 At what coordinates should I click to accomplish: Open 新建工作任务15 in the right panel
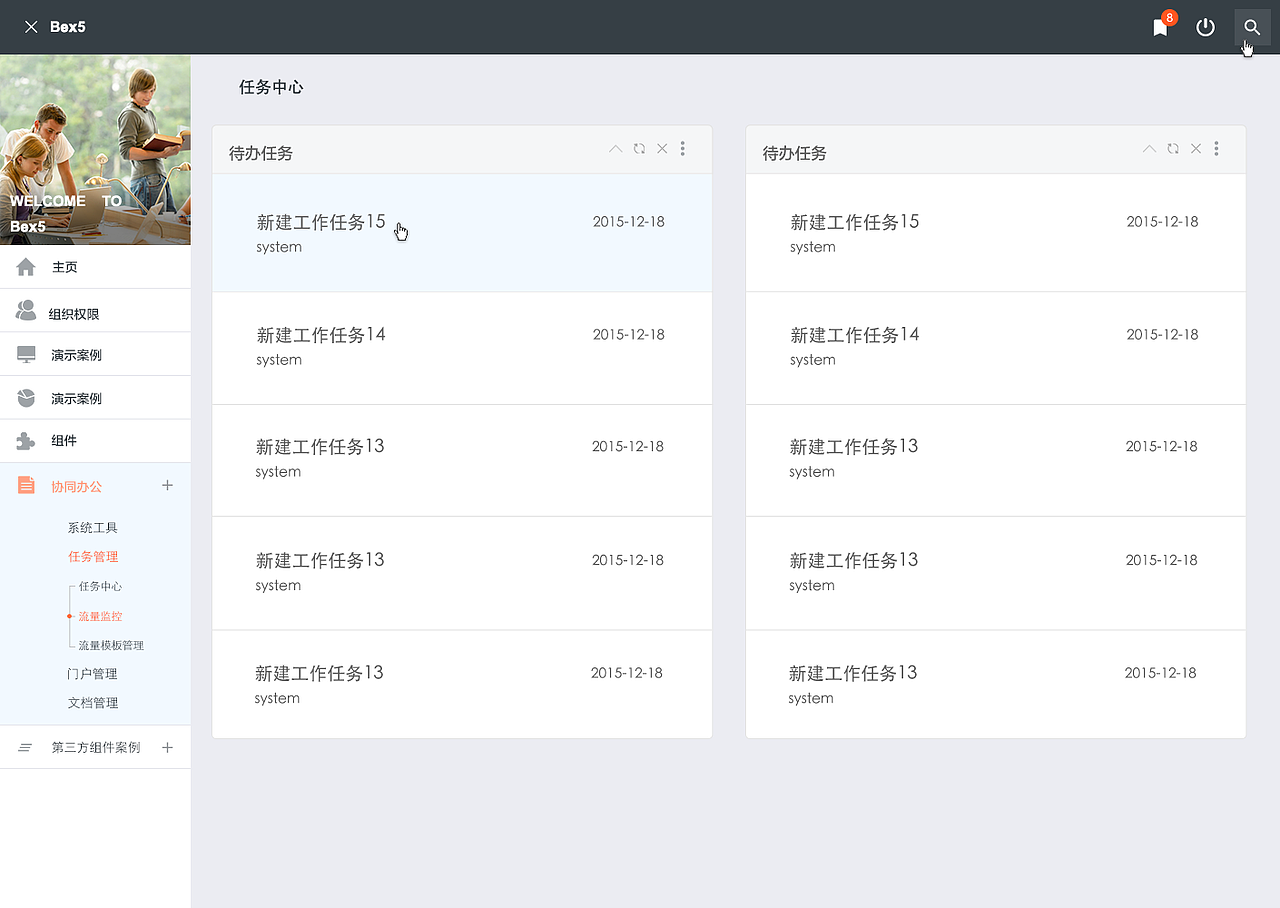(855, 222)
